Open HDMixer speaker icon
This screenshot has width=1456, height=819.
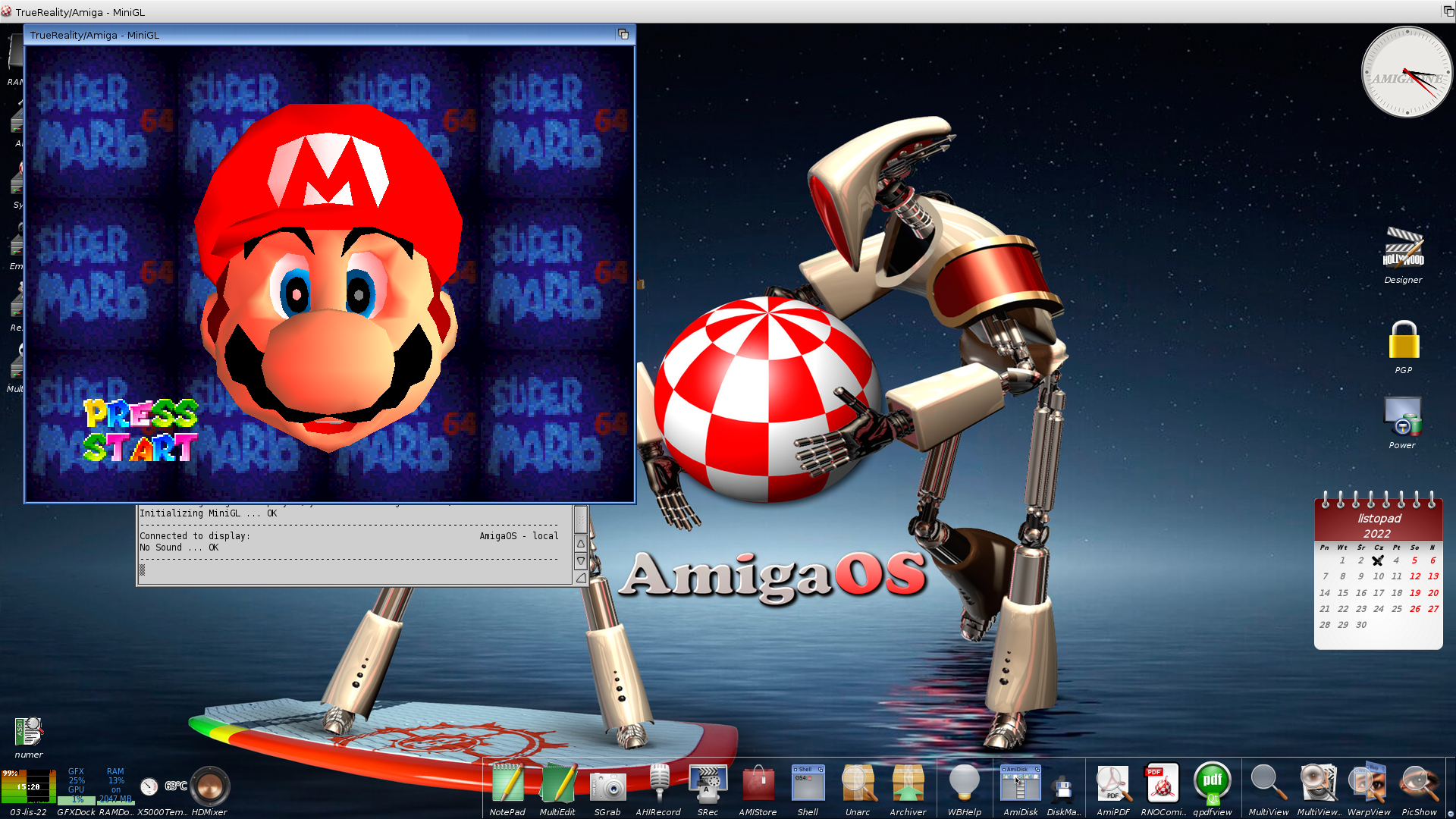point(209,786)
